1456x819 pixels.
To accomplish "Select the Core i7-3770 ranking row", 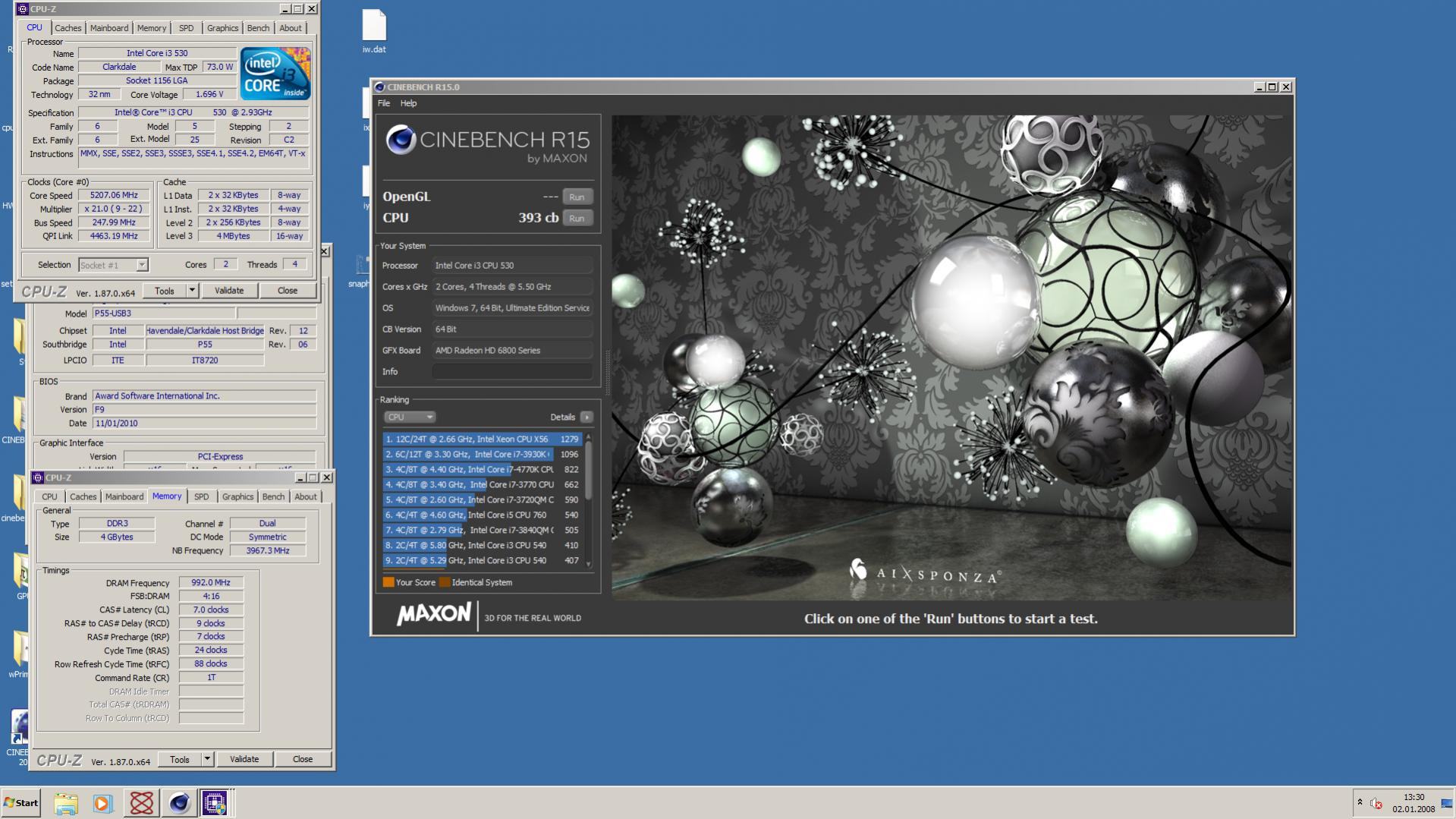I will (483, 484).
